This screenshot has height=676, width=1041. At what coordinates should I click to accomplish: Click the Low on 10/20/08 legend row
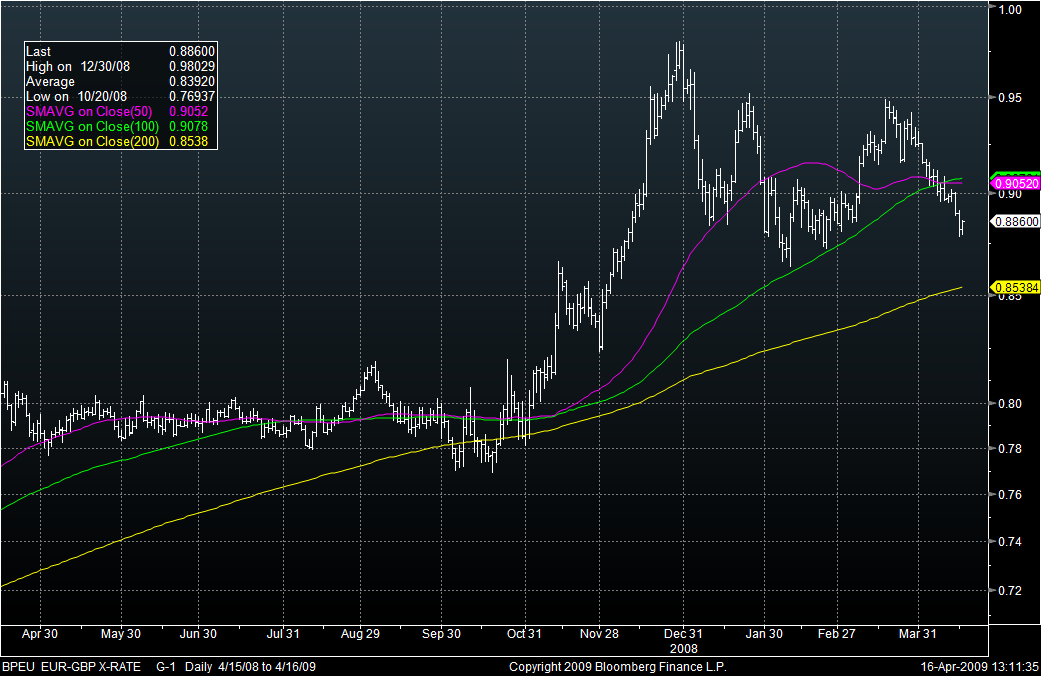120,96
